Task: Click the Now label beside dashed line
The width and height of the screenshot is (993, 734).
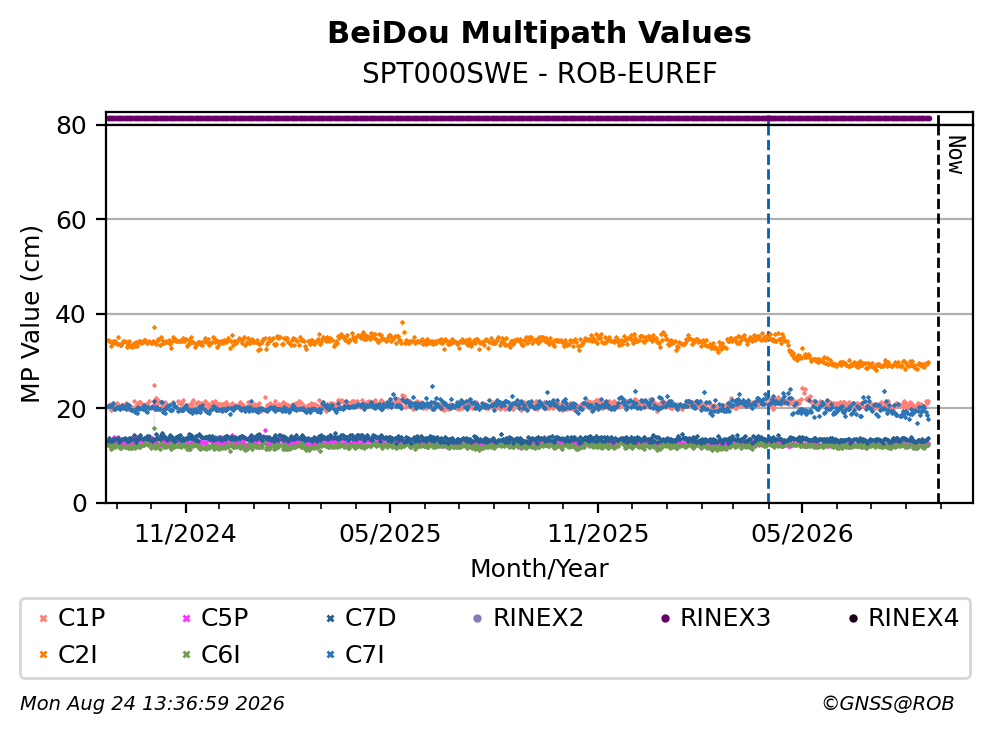Action: 956,155
